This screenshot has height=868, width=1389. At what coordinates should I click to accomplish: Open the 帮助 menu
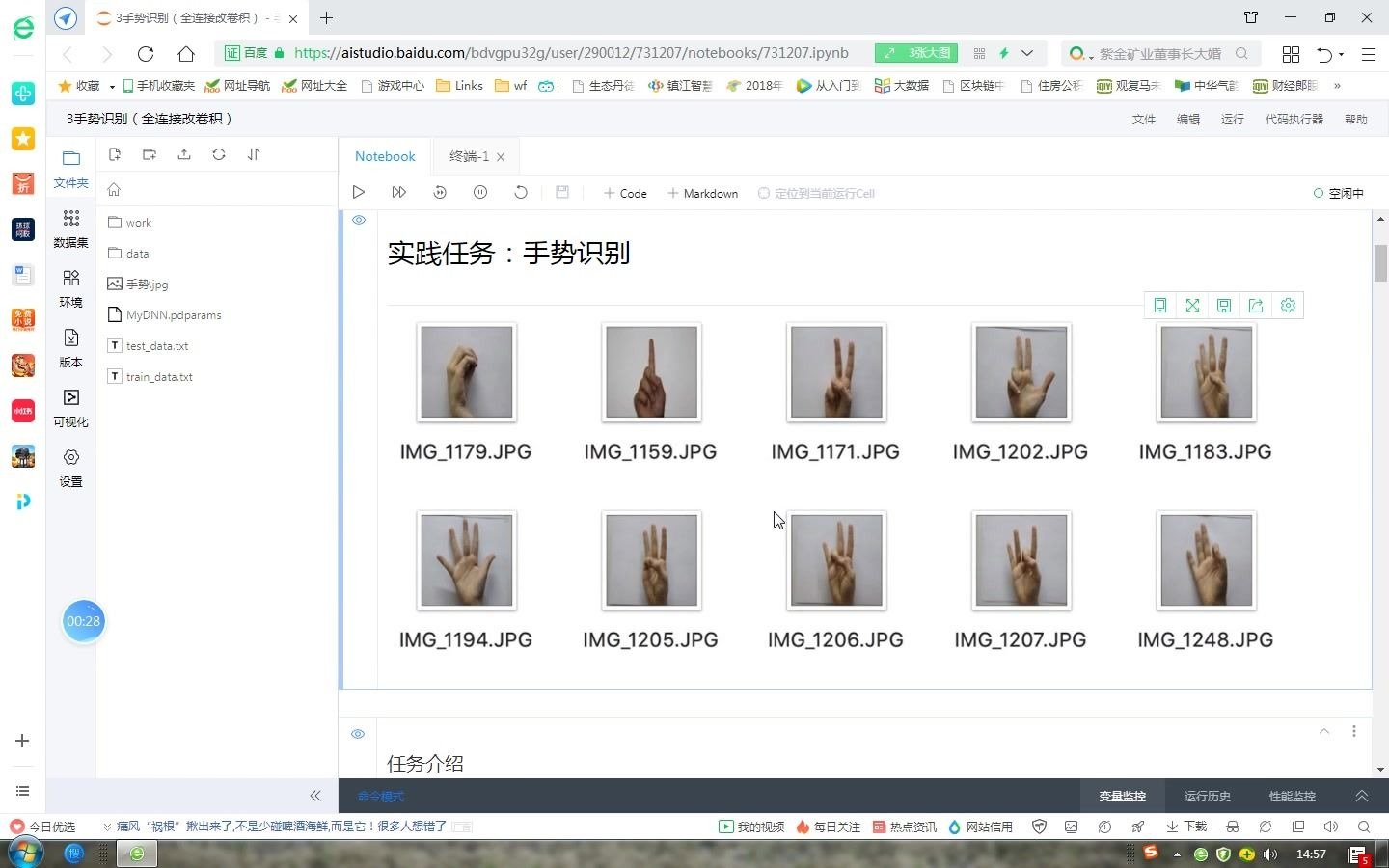1356,120
